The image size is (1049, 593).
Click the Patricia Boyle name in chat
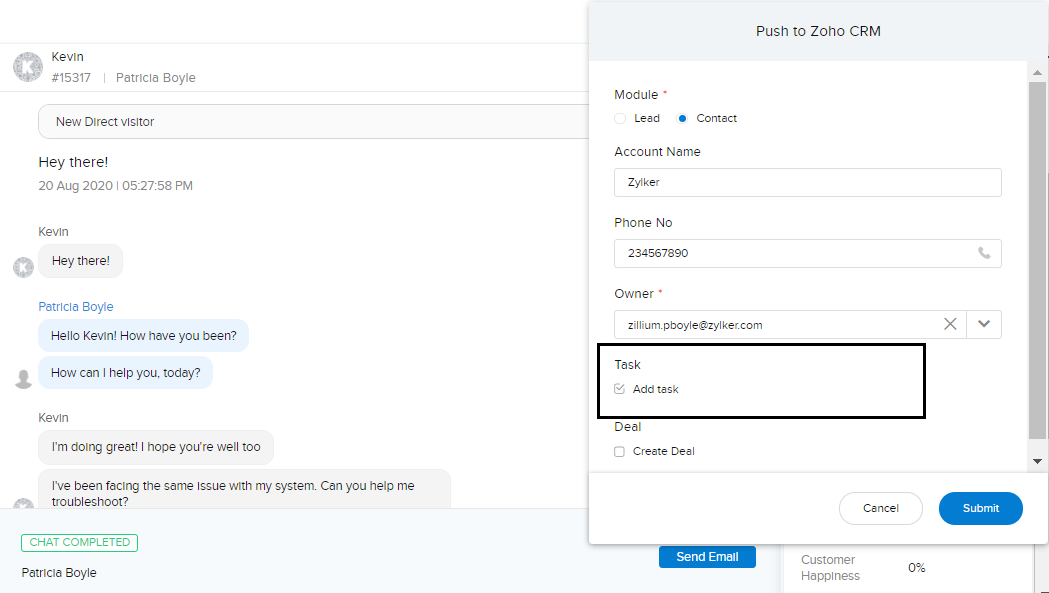(x=76, y=307)
